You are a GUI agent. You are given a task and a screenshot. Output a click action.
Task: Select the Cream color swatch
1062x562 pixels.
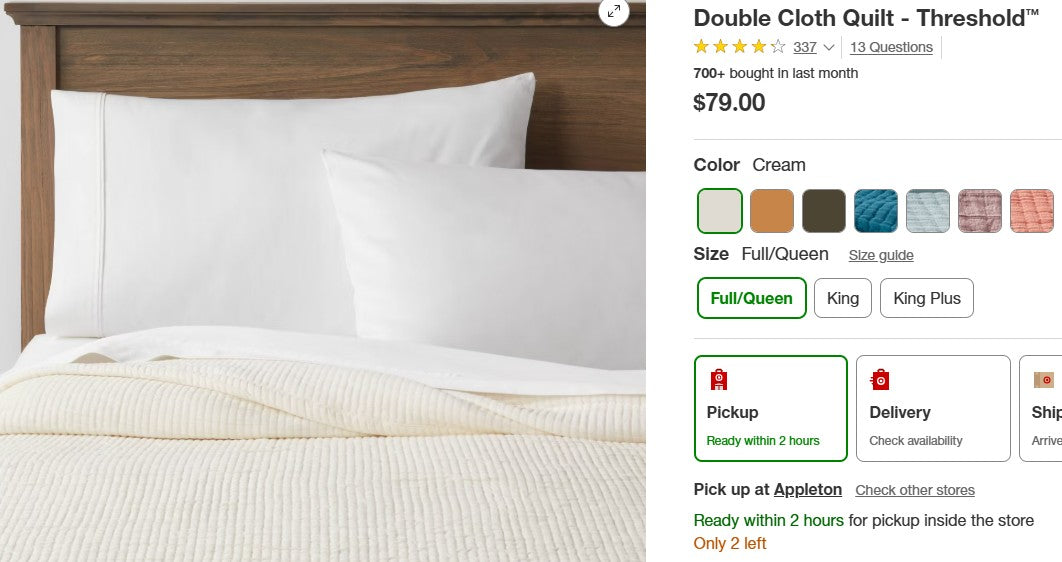720,211
